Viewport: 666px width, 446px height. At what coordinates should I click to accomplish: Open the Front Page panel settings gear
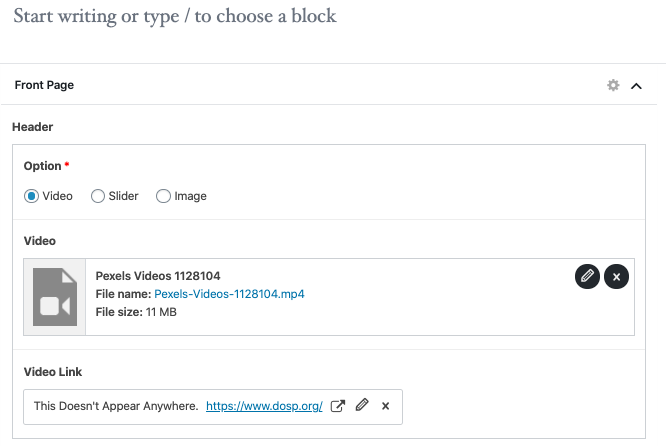(x=613, y=86)
